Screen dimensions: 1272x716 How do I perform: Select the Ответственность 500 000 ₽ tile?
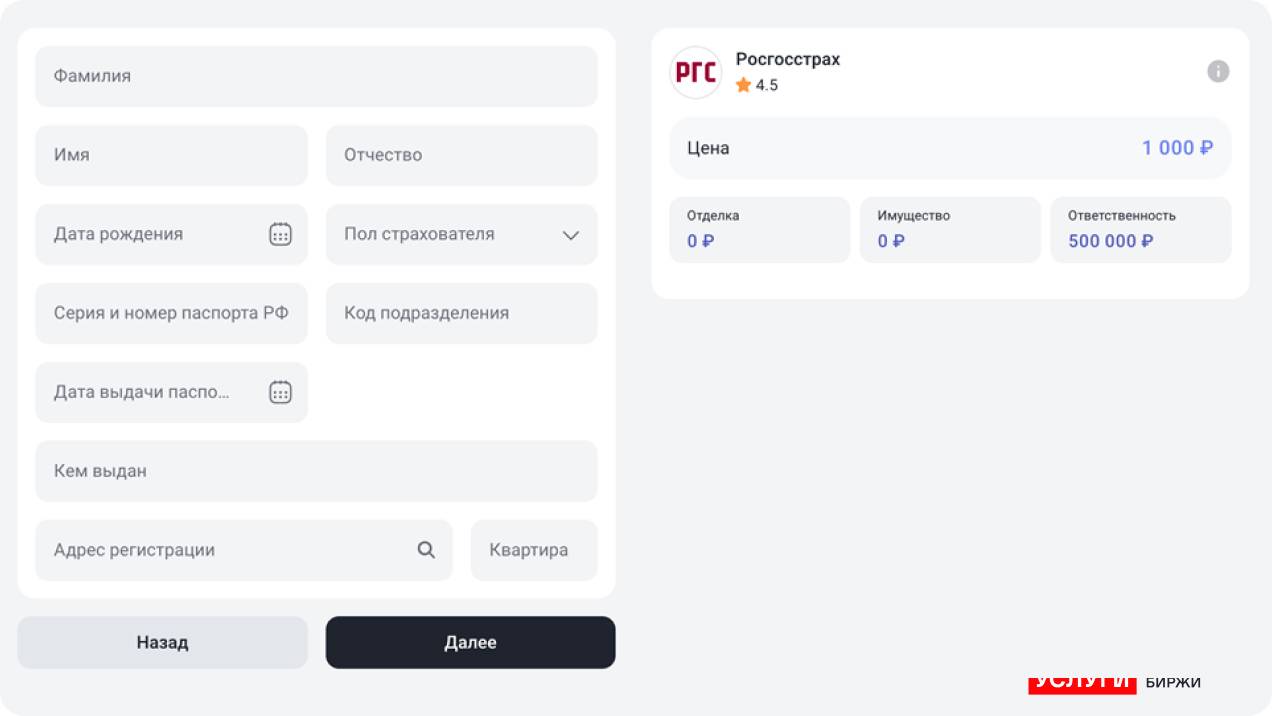point(1140,229)
